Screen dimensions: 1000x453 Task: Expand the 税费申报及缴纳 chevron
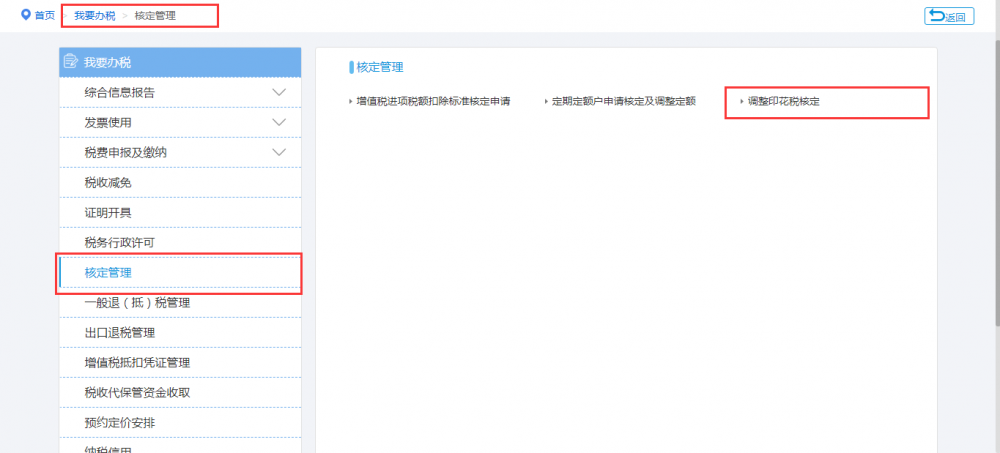tap(279, 152)
